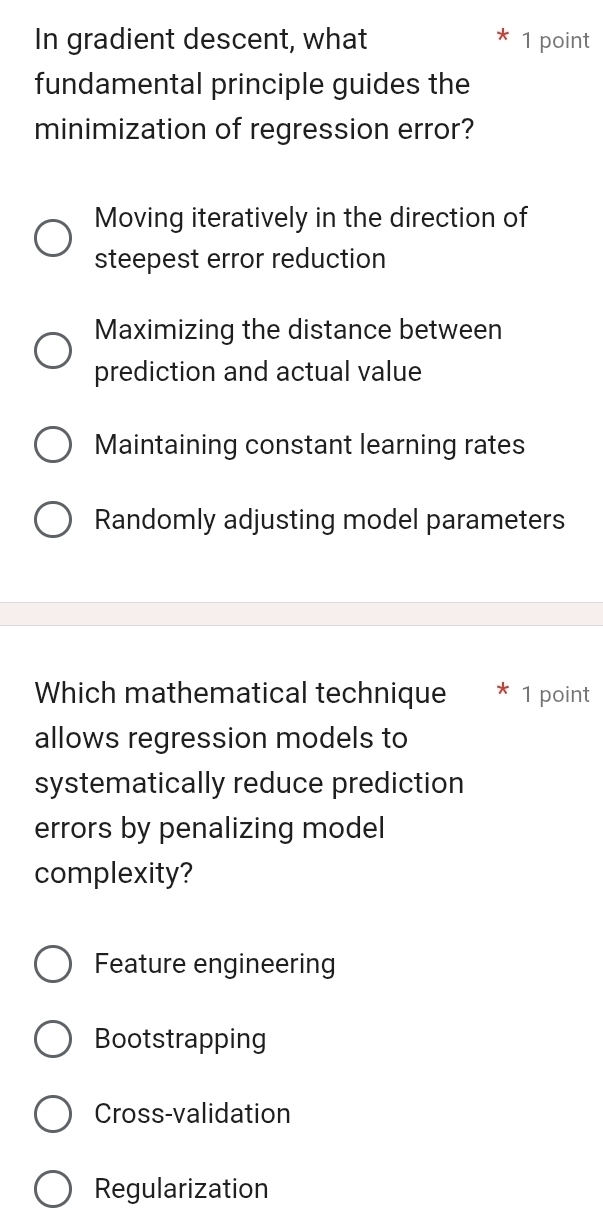
Task: Click the 'Which mathematical technique' question heading
Action: [x=249, y=783]
